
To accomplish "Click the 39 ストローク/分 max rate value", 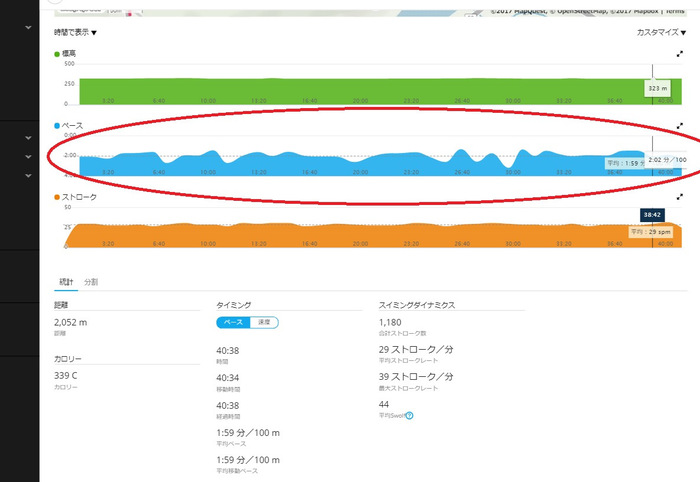I will 416,377.
